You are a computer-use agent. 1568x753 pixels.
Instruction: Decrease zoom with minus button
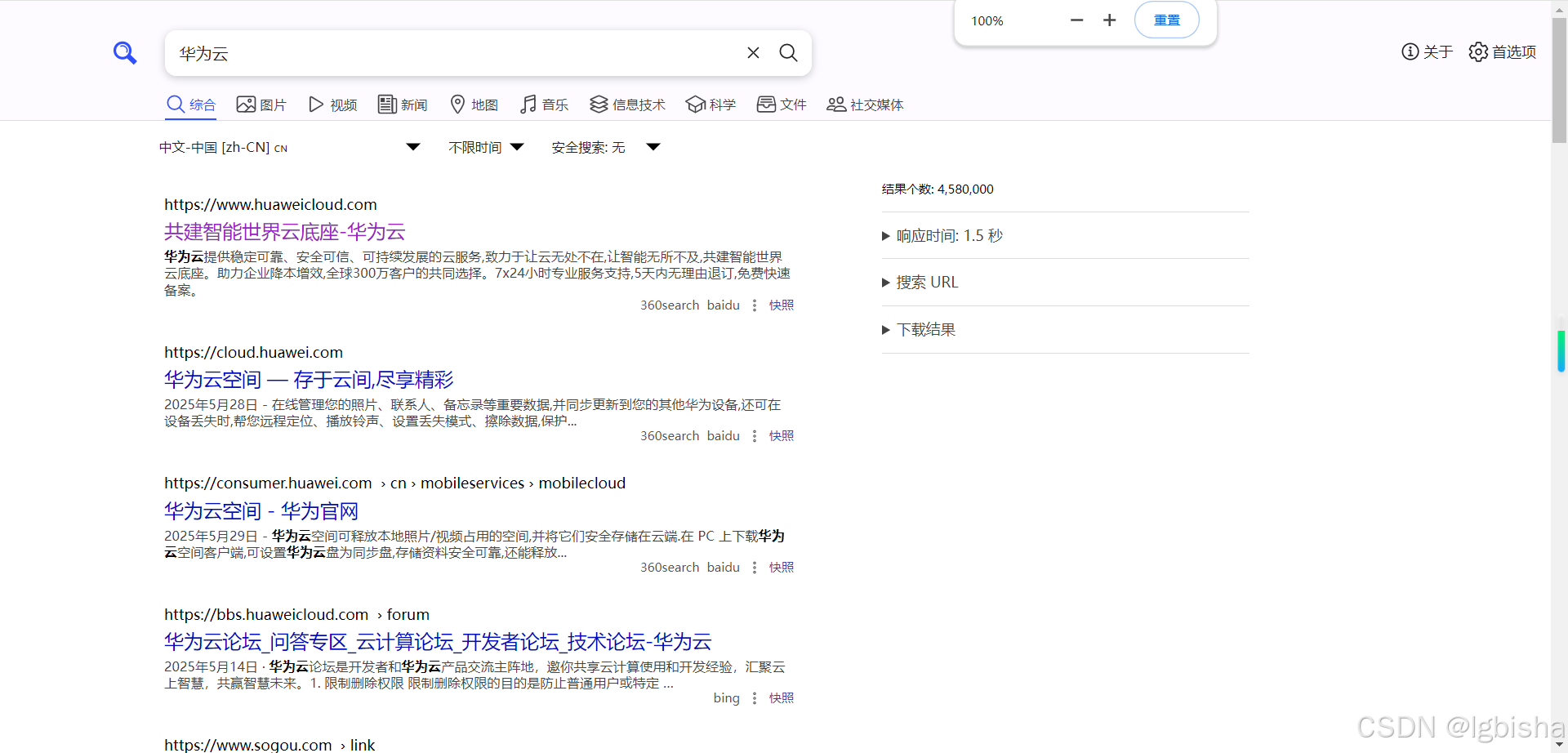point(1076,20)
